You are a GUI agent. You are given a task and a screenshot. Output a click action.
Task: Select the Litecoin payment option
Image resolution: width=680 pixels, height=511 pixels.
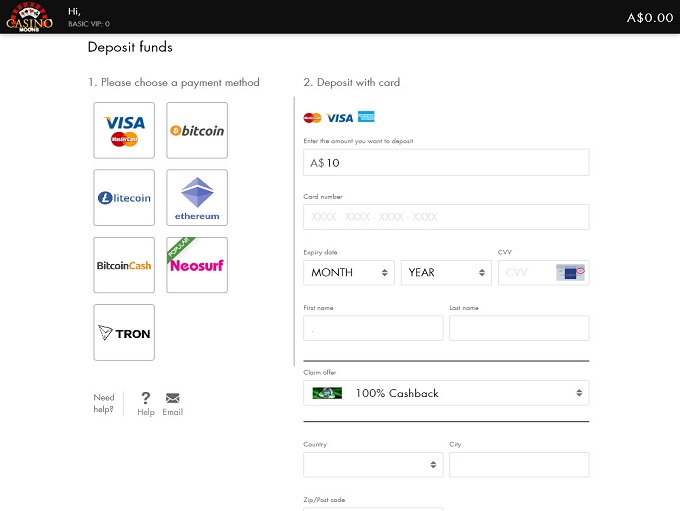124,198
